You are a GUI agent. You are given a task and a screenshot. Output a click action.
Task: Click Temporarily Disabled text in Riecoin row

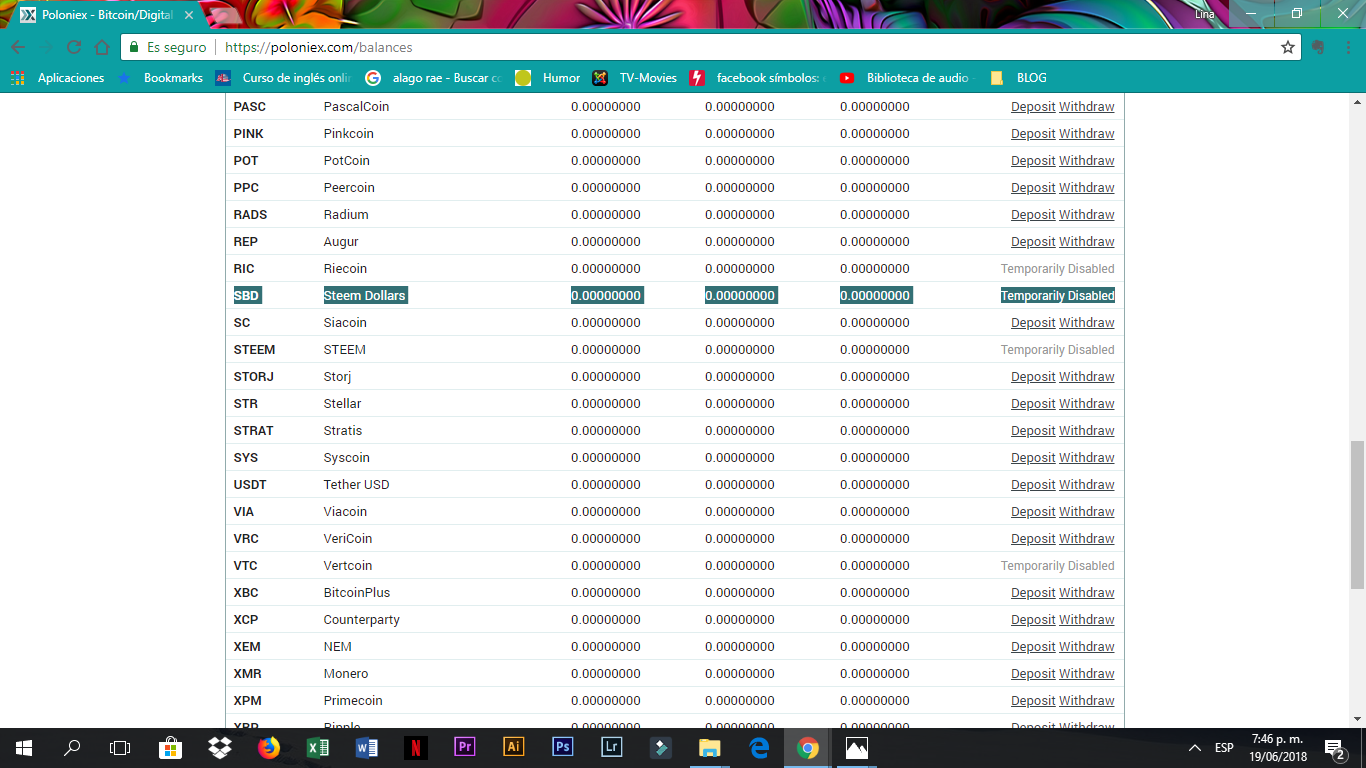pyautogui.click(x=1058, y=269)
